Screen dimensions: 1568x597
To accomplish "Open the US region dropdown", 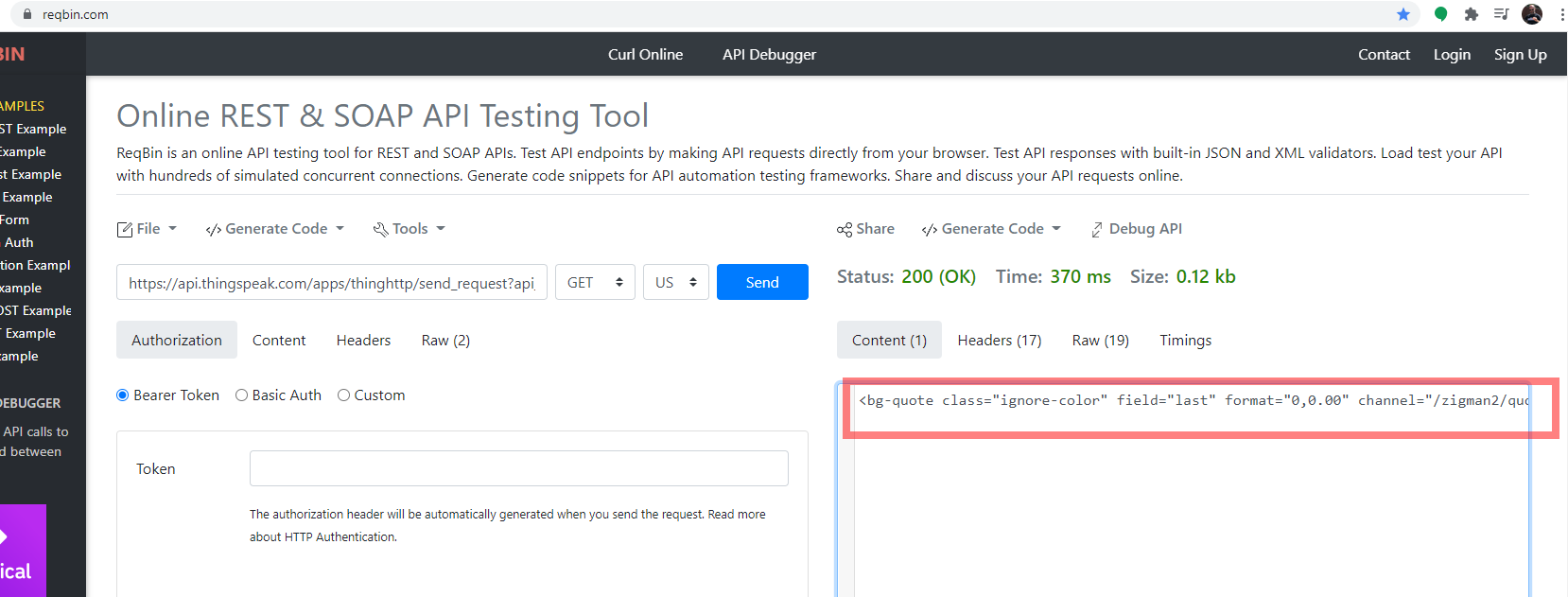I will pyautogui.click(x=675, y=283).
